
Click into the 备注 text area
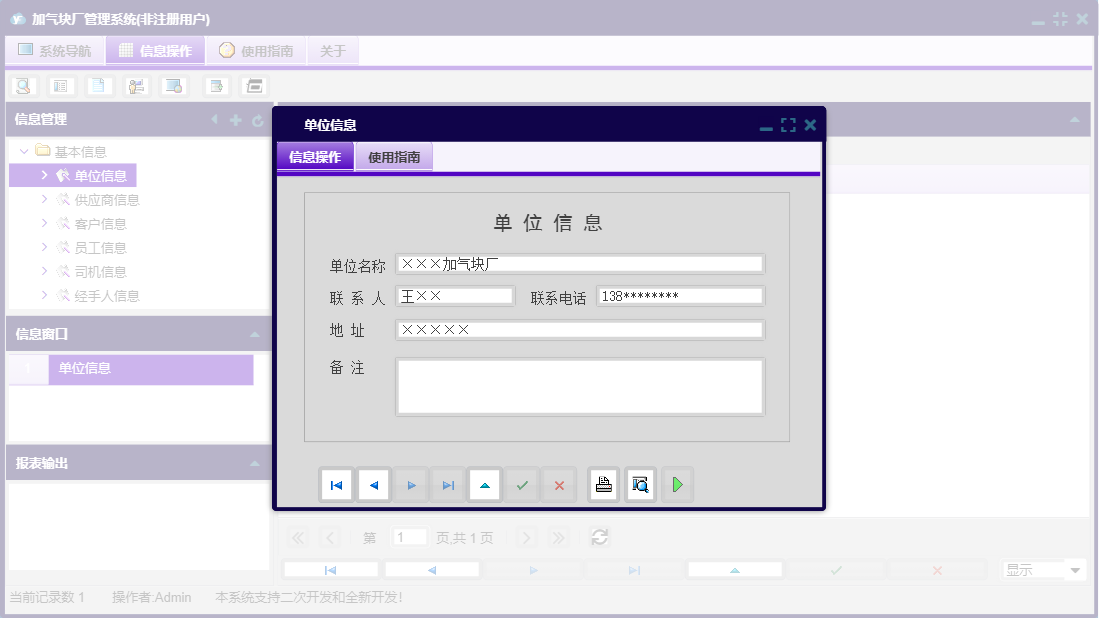(580, 386)
